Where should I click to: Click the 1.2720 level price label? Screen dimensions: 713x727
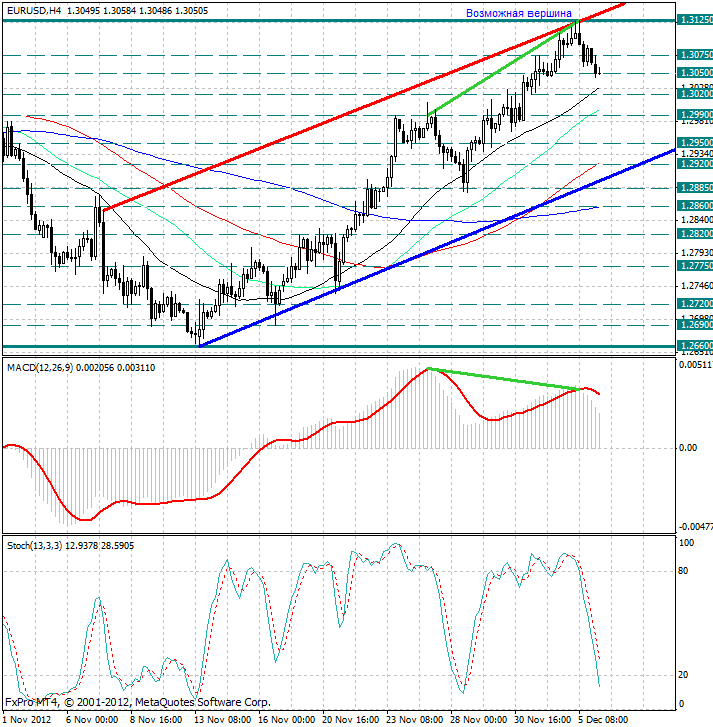pyautogui.click(x=695, y=304)
